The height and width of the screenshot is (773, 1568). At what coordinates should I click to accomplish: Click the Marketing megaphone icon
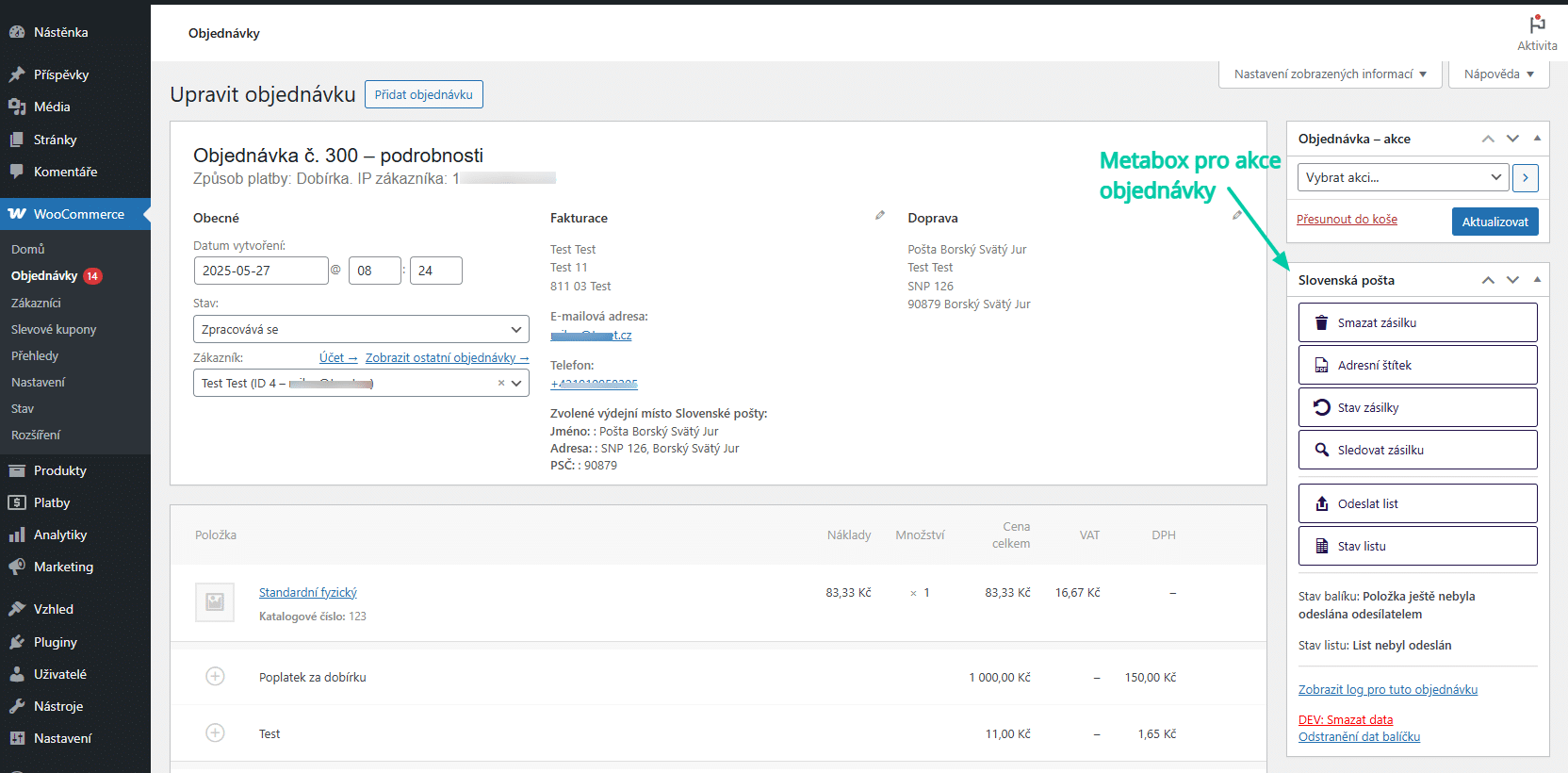point(17,567)
